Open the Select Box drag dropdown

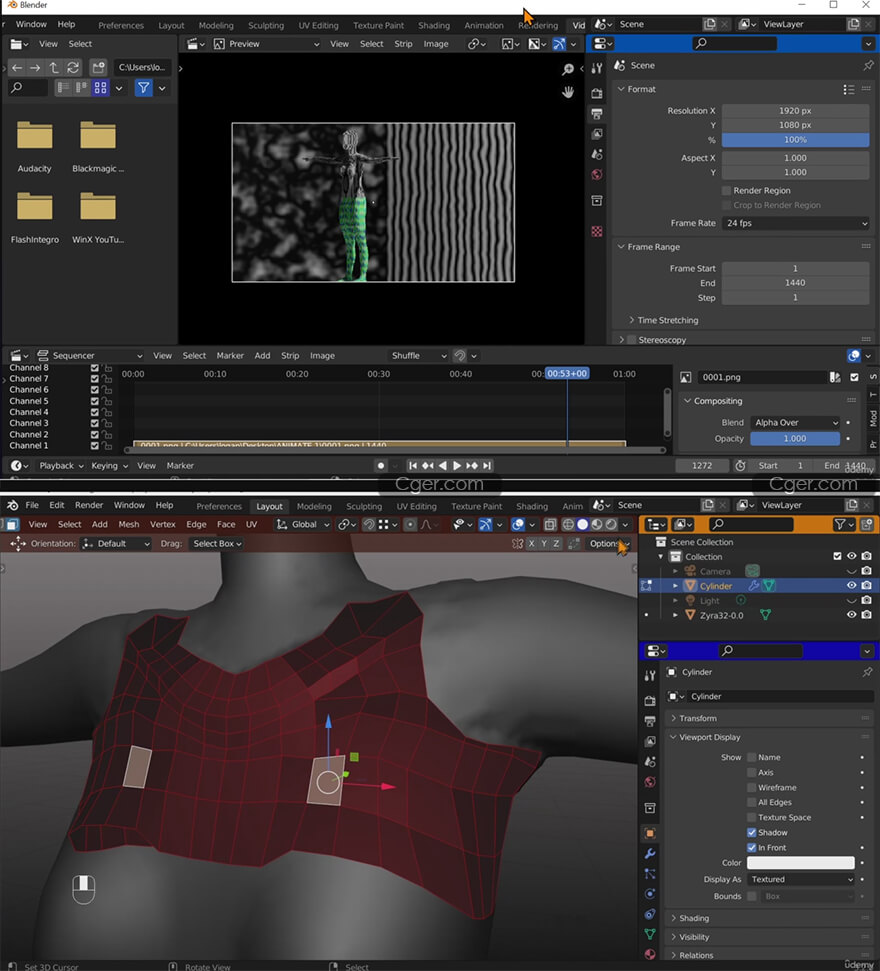[217, 544]
